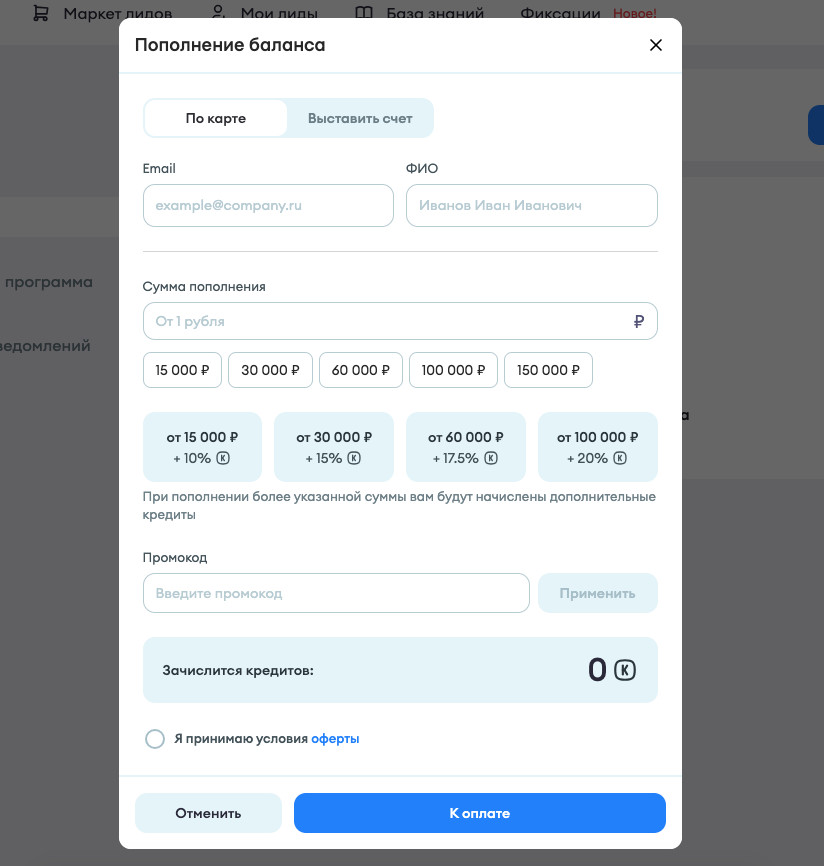This screenshot has height=866, width=824.
Task: Close the balance top-up dialog
Action: click(656, 45)
